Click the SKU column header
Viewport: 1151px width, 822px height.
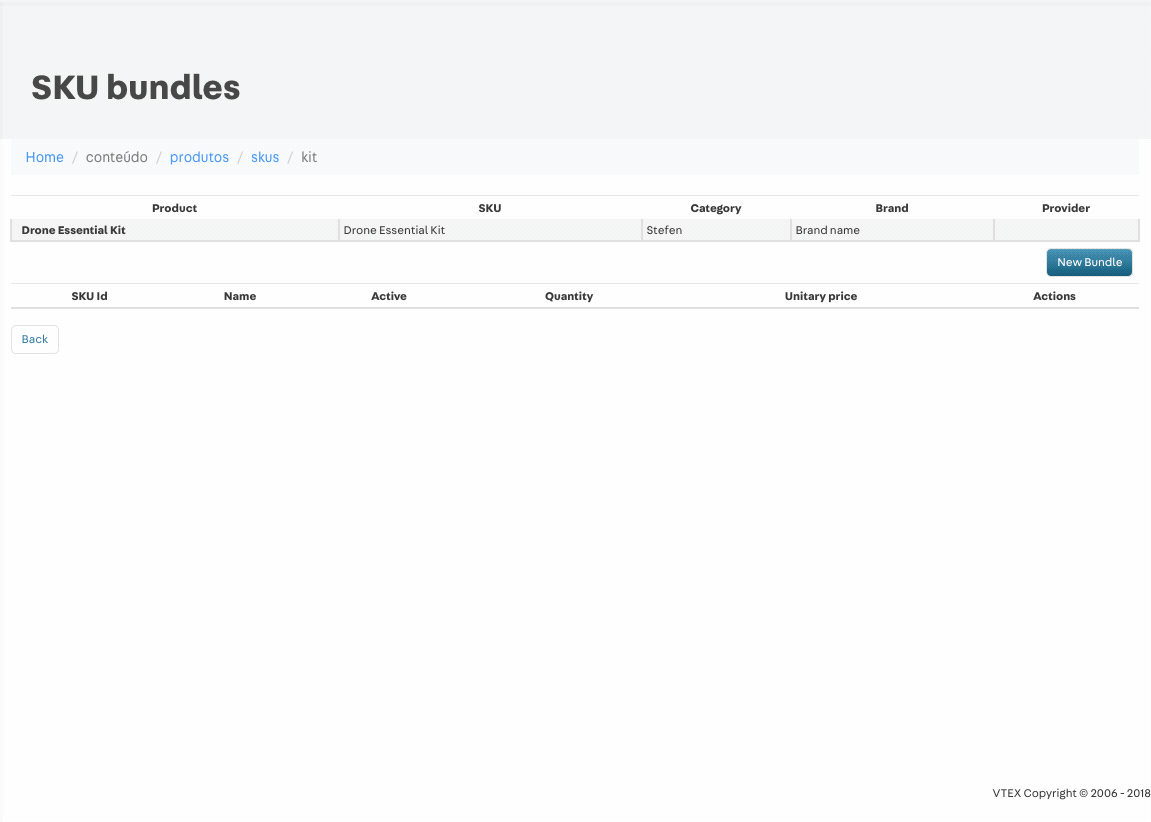(490, 208)
